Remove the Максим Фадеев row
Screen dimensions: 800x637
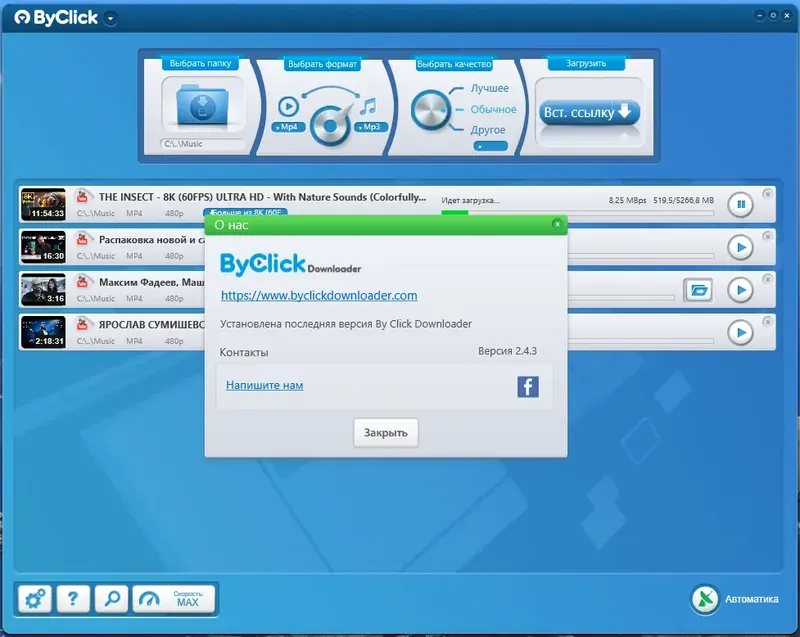pos(767,279)
